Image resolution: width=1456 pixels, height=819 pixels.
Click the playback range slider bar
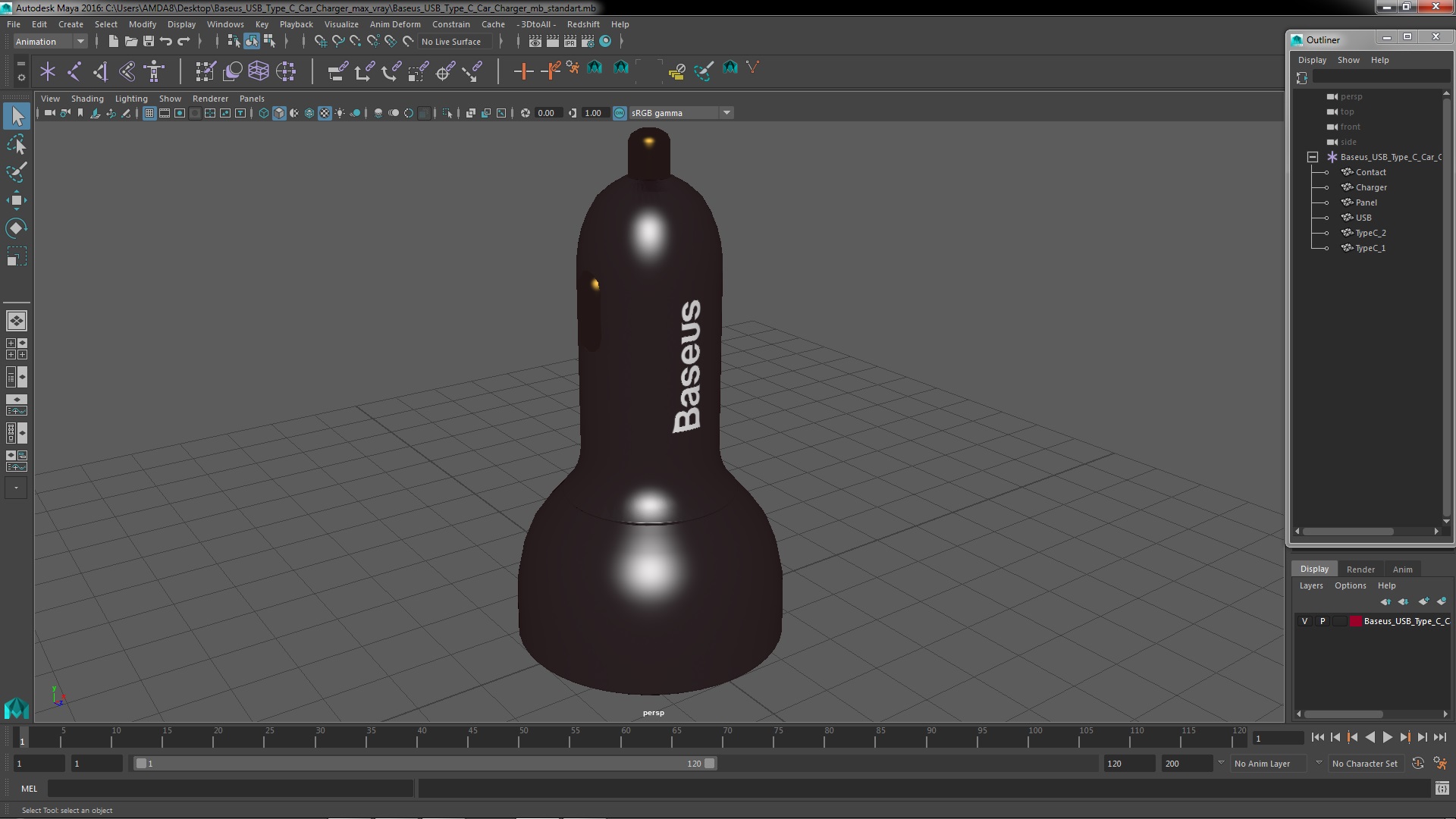coord(425,764)
